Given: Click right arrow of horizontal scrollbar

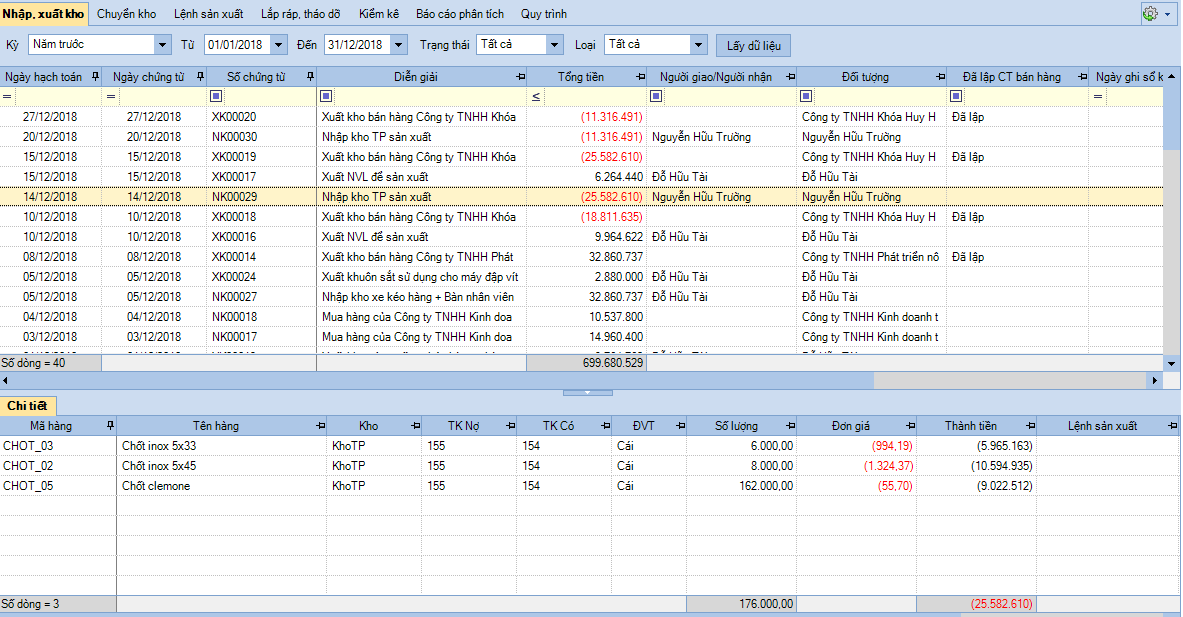Looking at the screenshot, I should point(1155,380).
